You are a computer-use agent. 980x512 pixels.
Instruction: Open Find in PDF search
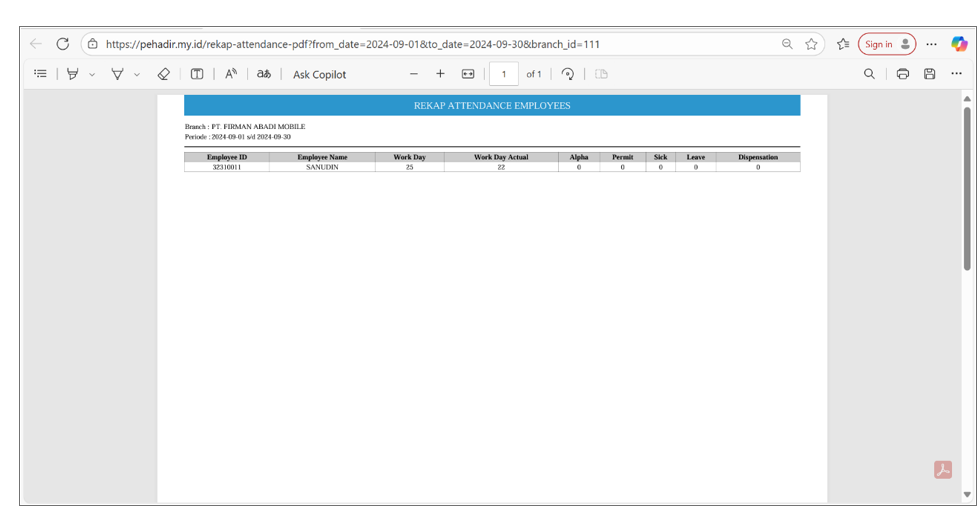tap(869, 74)
